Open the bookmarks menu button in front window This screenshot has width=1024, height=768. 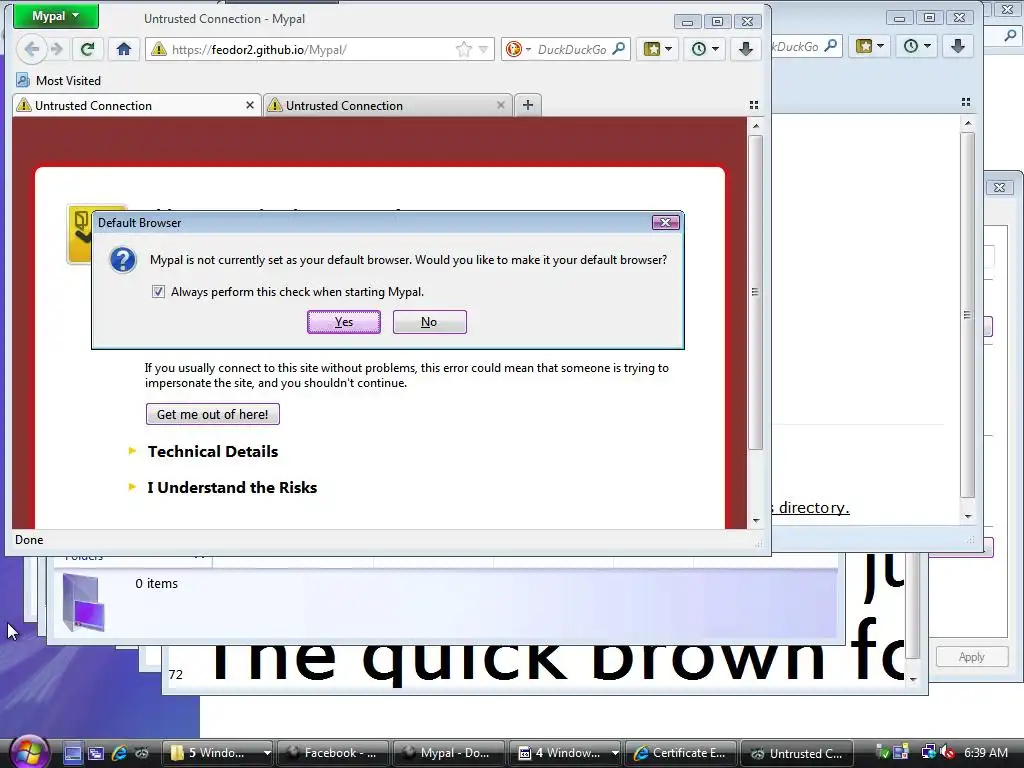coord(658,49)
